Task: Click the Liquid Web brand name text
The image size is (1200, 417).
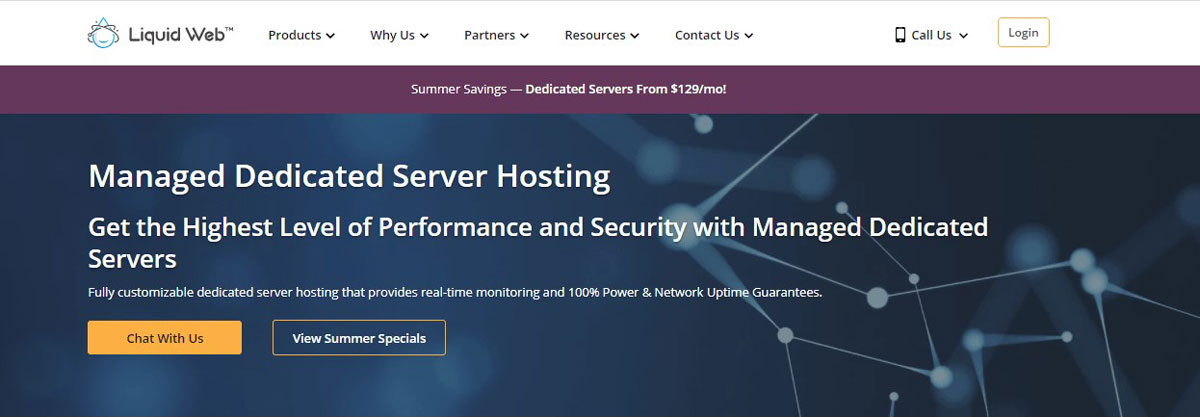Action: 181,35
